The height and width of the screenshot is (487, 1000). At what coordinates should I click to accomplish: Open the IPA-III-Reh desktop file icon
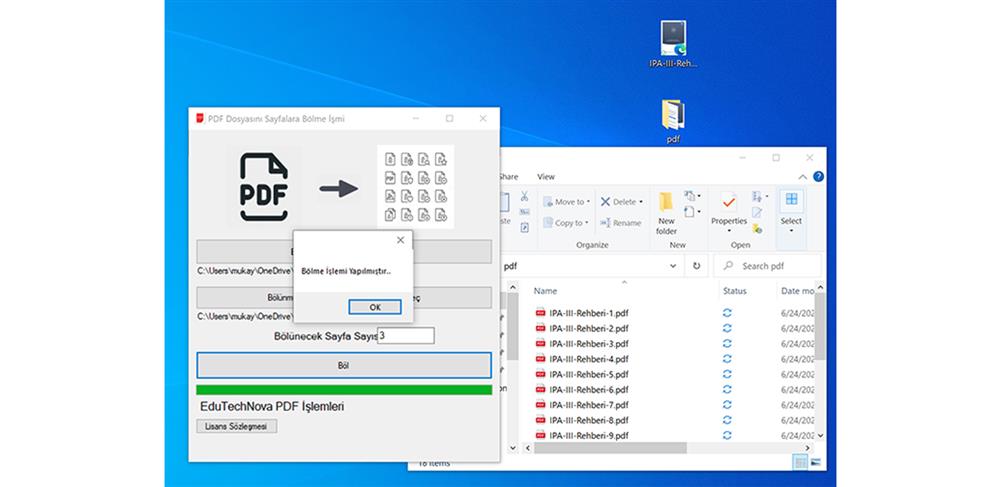tap(673, 42)
